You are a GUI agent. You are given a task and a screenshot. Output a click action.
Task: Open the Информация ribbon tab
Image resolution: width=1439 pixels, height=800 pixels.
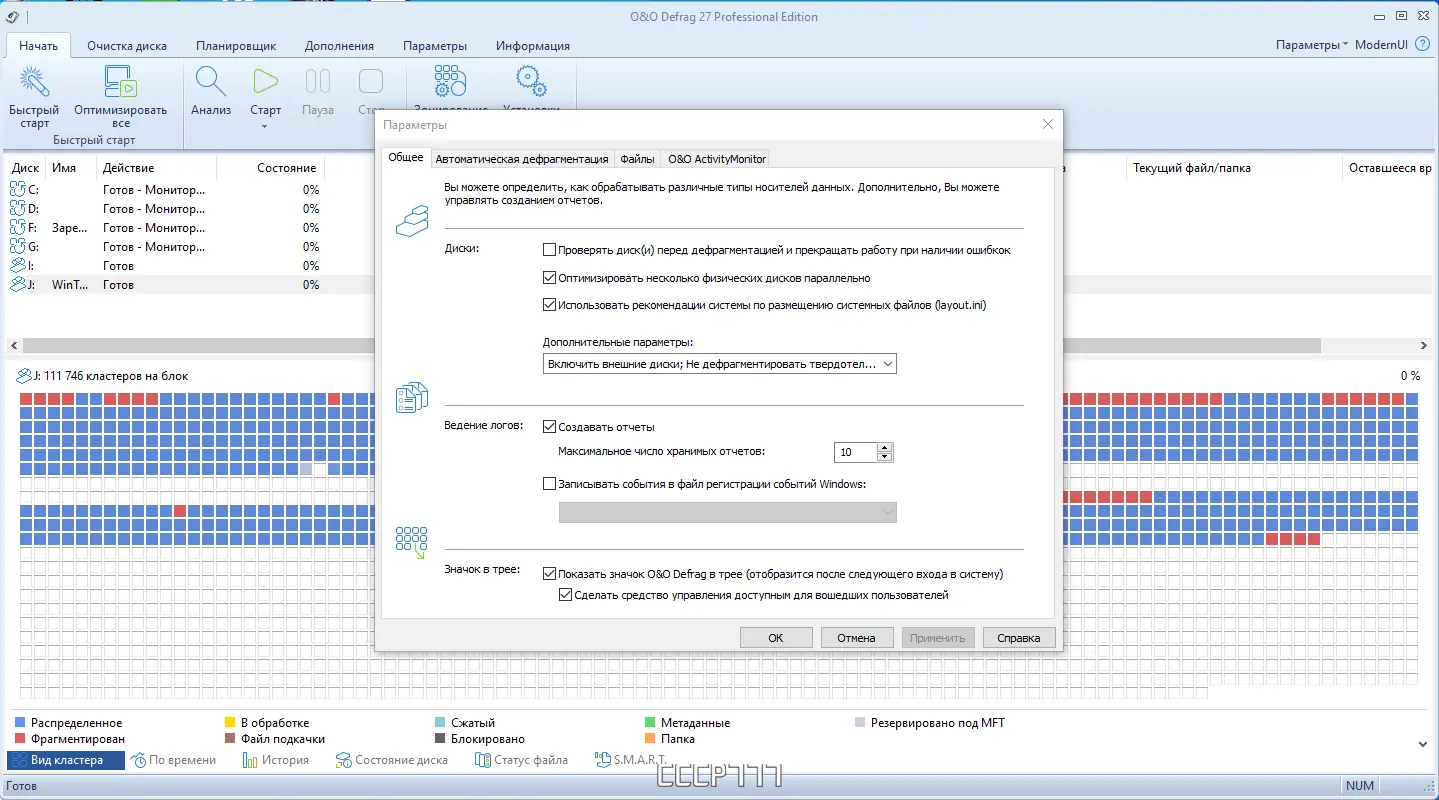point(533,46)
